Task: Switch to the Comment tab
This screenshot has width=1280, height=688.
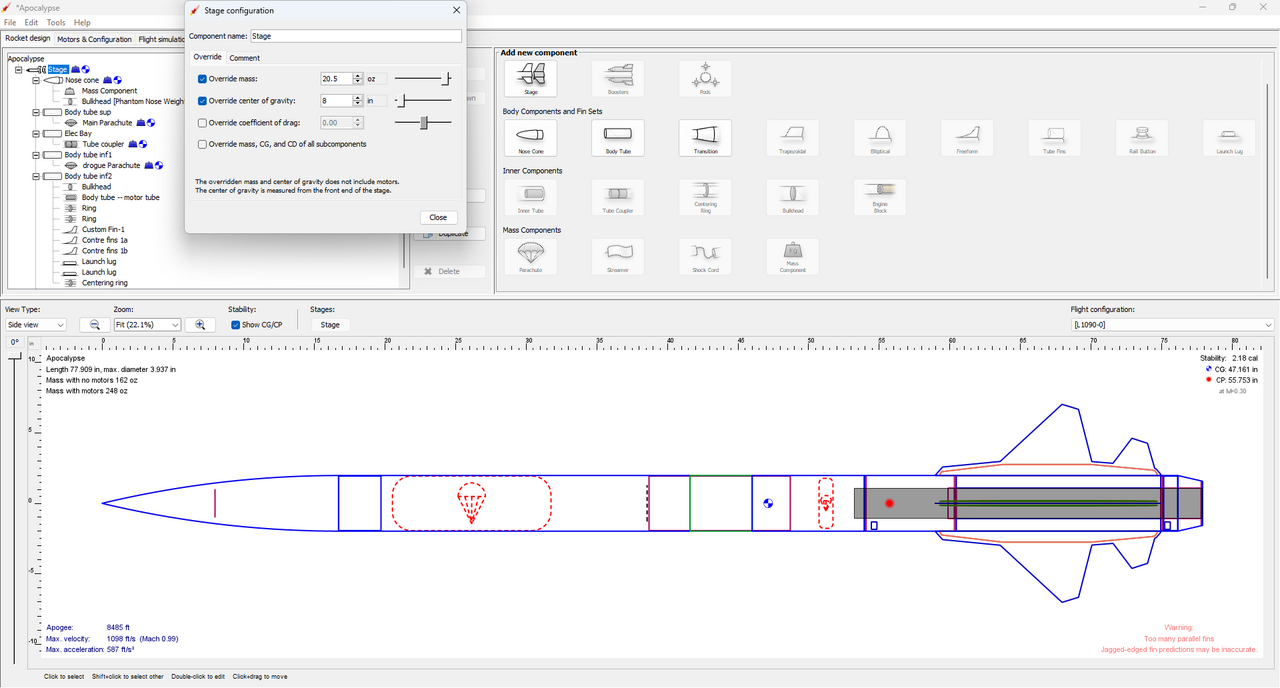Action: tap(245, 58)
